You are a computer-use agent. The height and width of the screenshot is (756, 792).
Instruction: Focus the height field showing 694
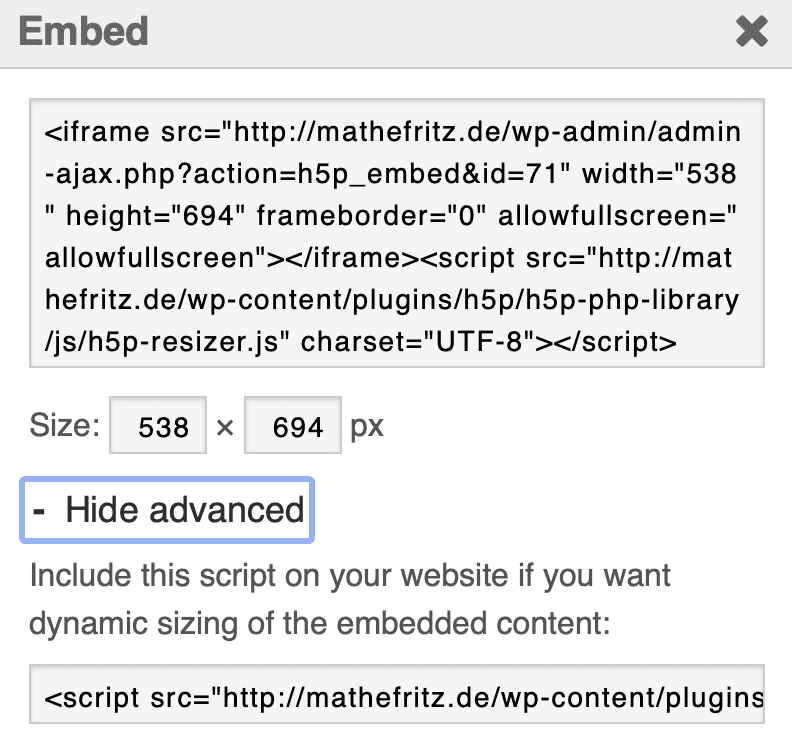292,428
